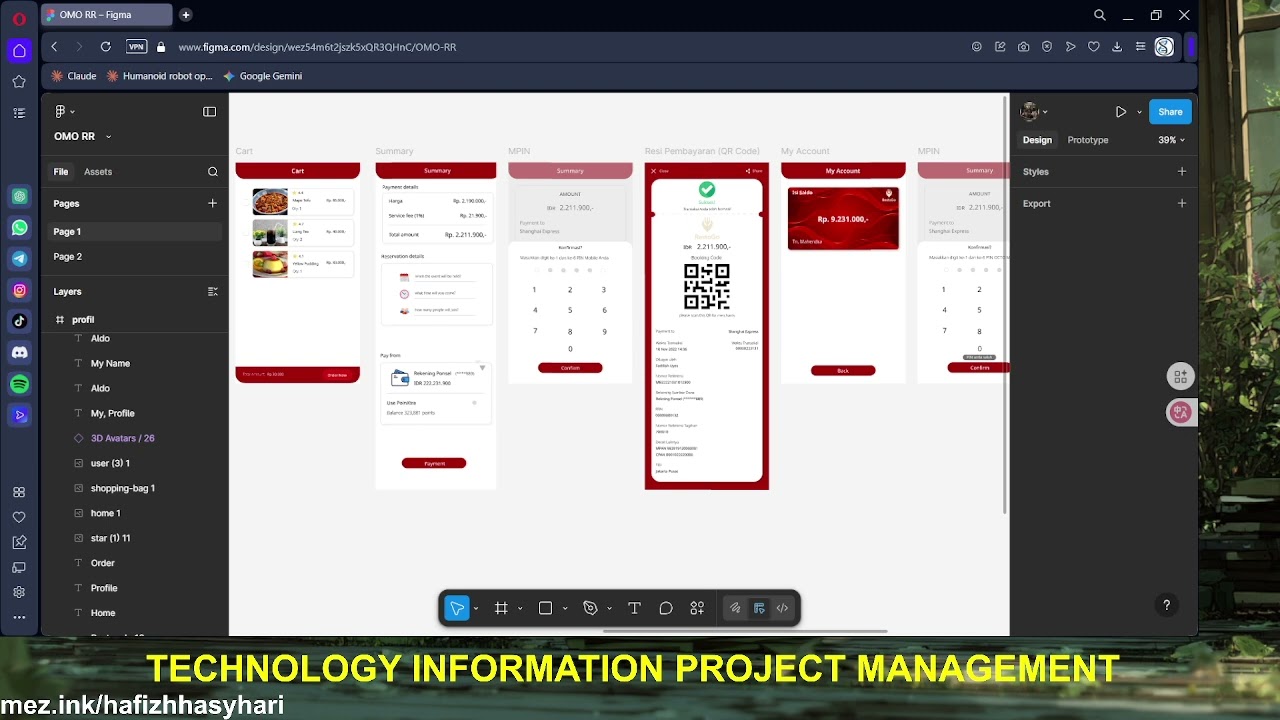Reload the current page

[105, 47]
